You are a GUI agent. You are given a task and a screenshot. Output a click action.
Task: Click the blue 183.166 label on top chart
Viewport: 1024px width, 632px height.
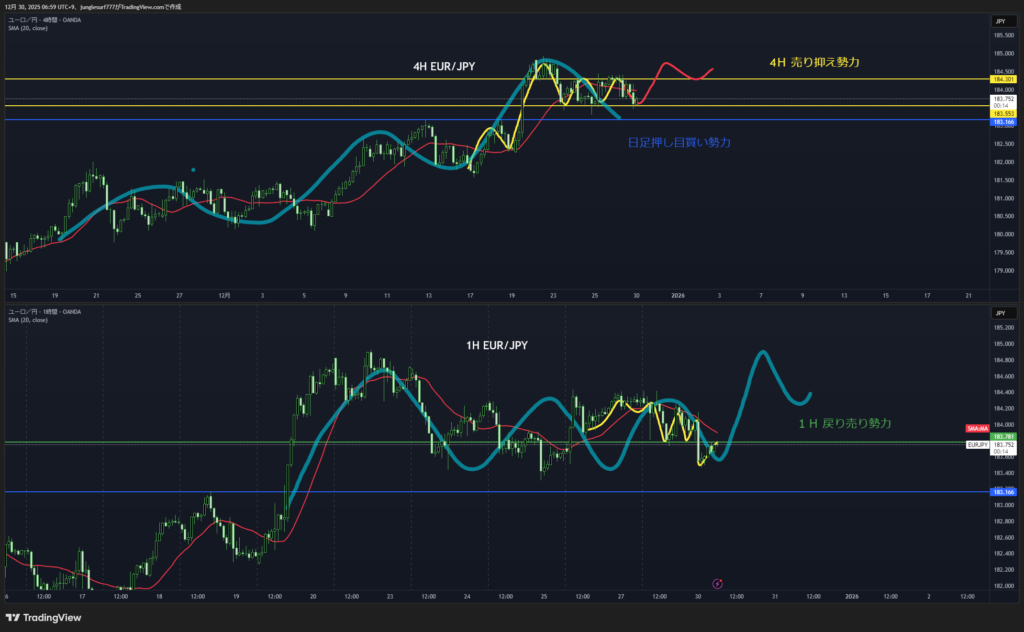1003,121
